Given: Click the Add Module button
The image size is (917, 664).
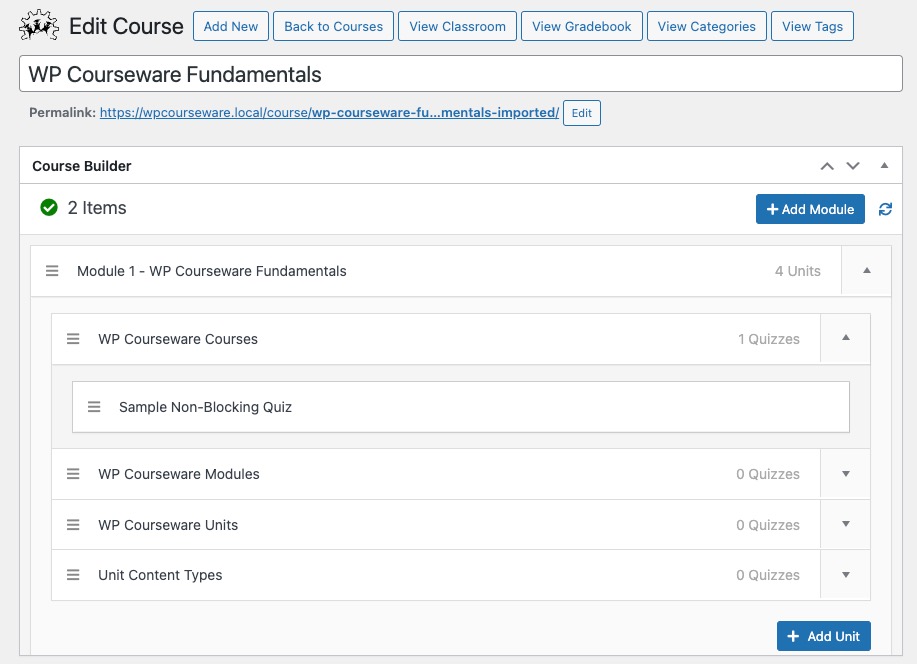Looking at the screenshot, I should click(811, 208).
